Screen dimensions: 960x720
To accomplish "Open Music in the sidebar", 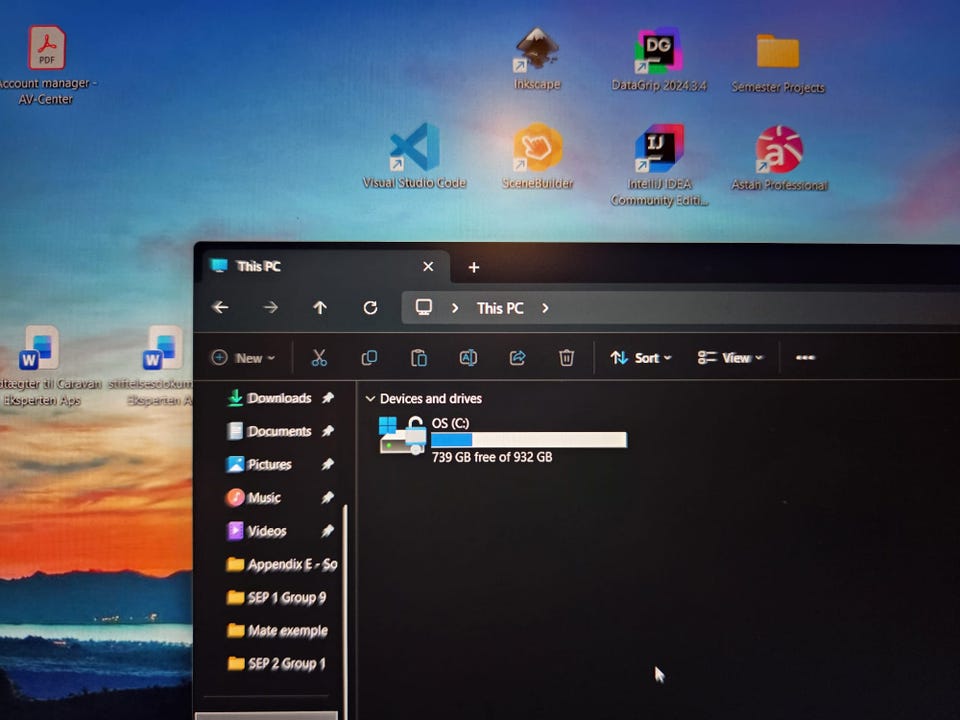I will coord(264,497).
